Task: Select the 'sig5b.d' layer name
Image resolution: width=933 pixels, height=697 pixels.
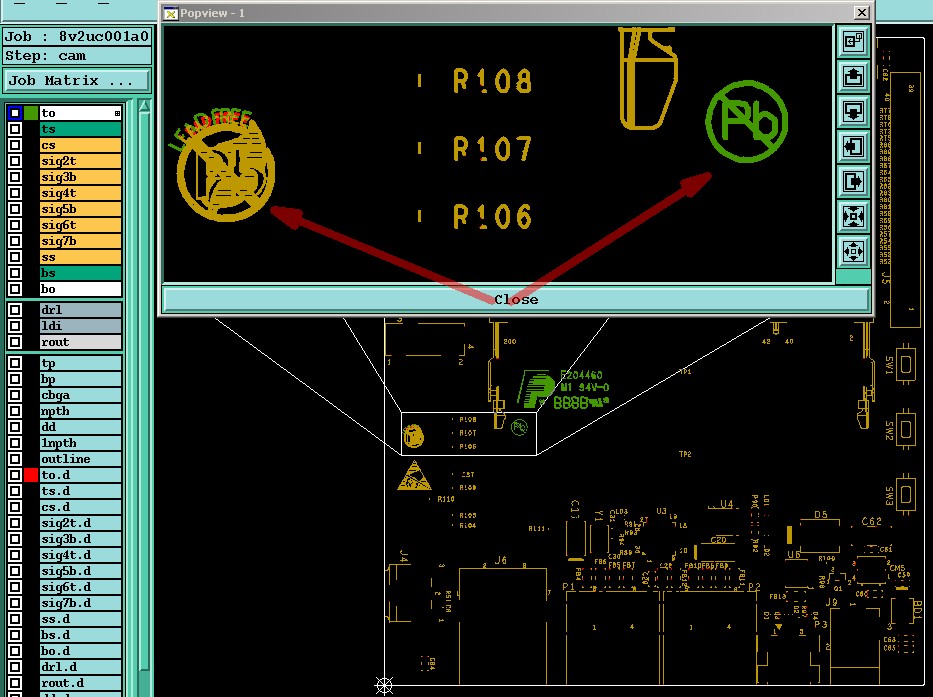Action: (80, 571)
